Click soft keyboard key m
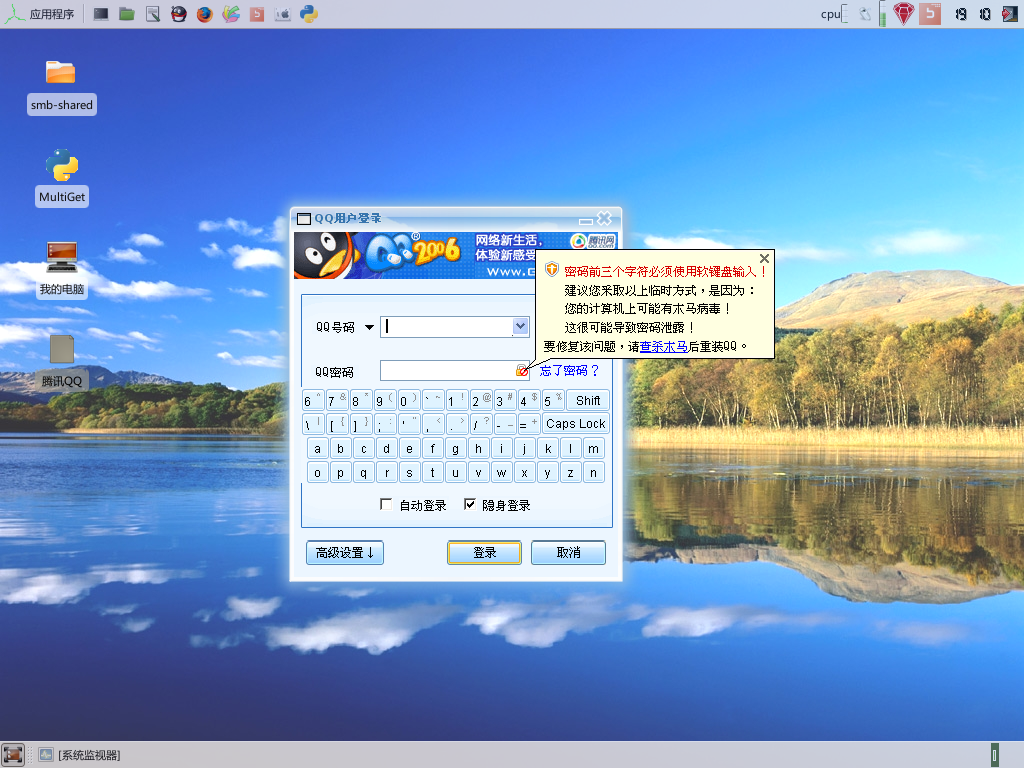This screenshot has height=768, width=1024. [x=593, y=449]
